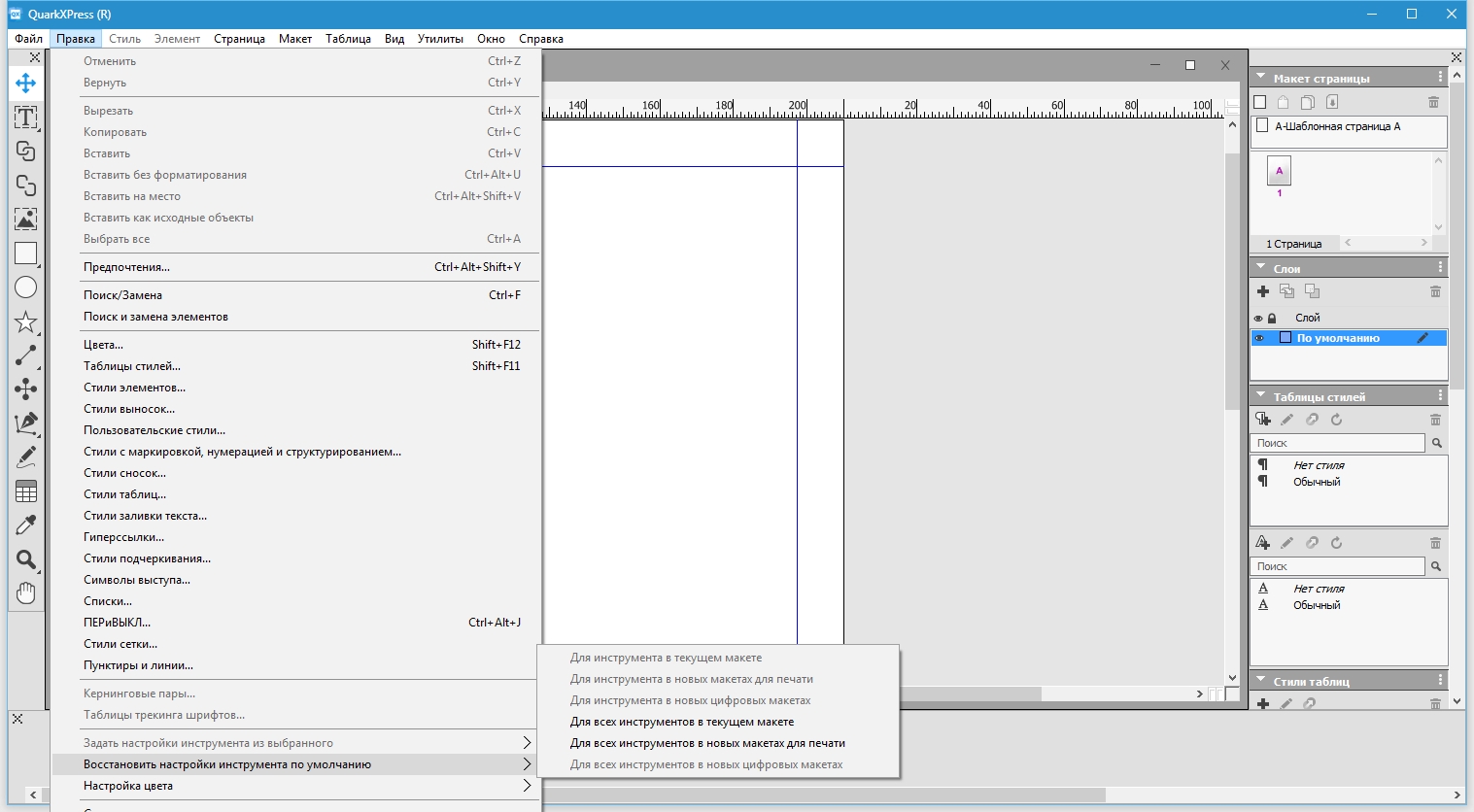Choose Для всех инструментов в текущем макете

(x=718, y=722)
